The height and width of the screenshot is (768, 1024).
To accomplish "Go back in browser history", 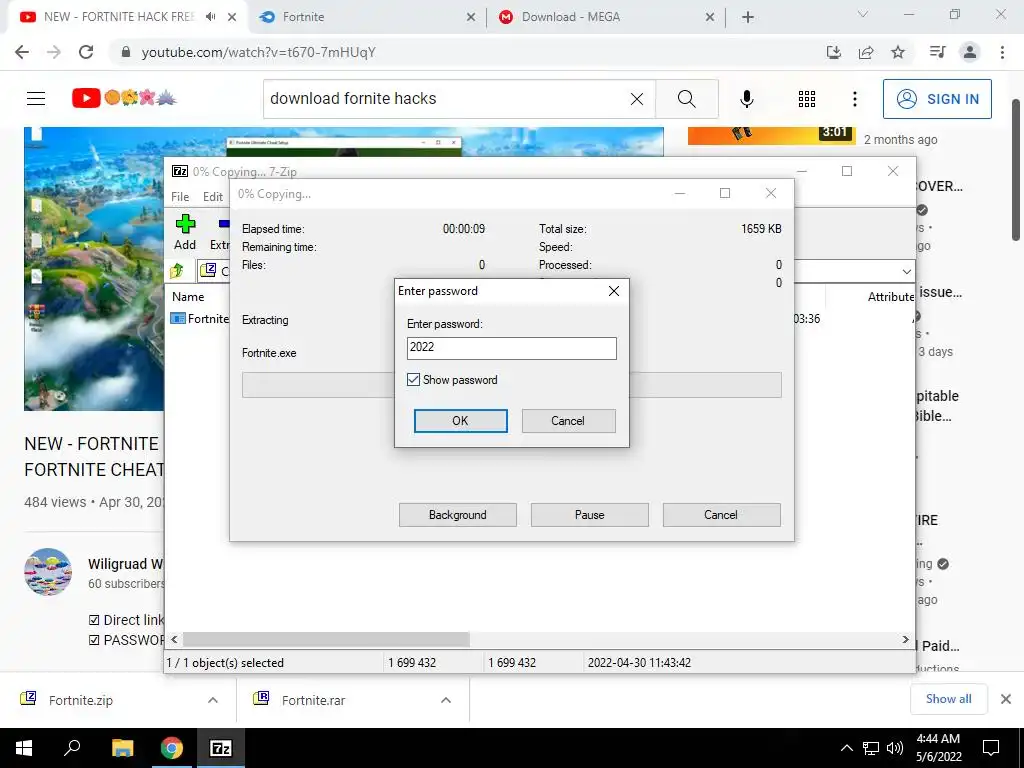I will (22, 52).
